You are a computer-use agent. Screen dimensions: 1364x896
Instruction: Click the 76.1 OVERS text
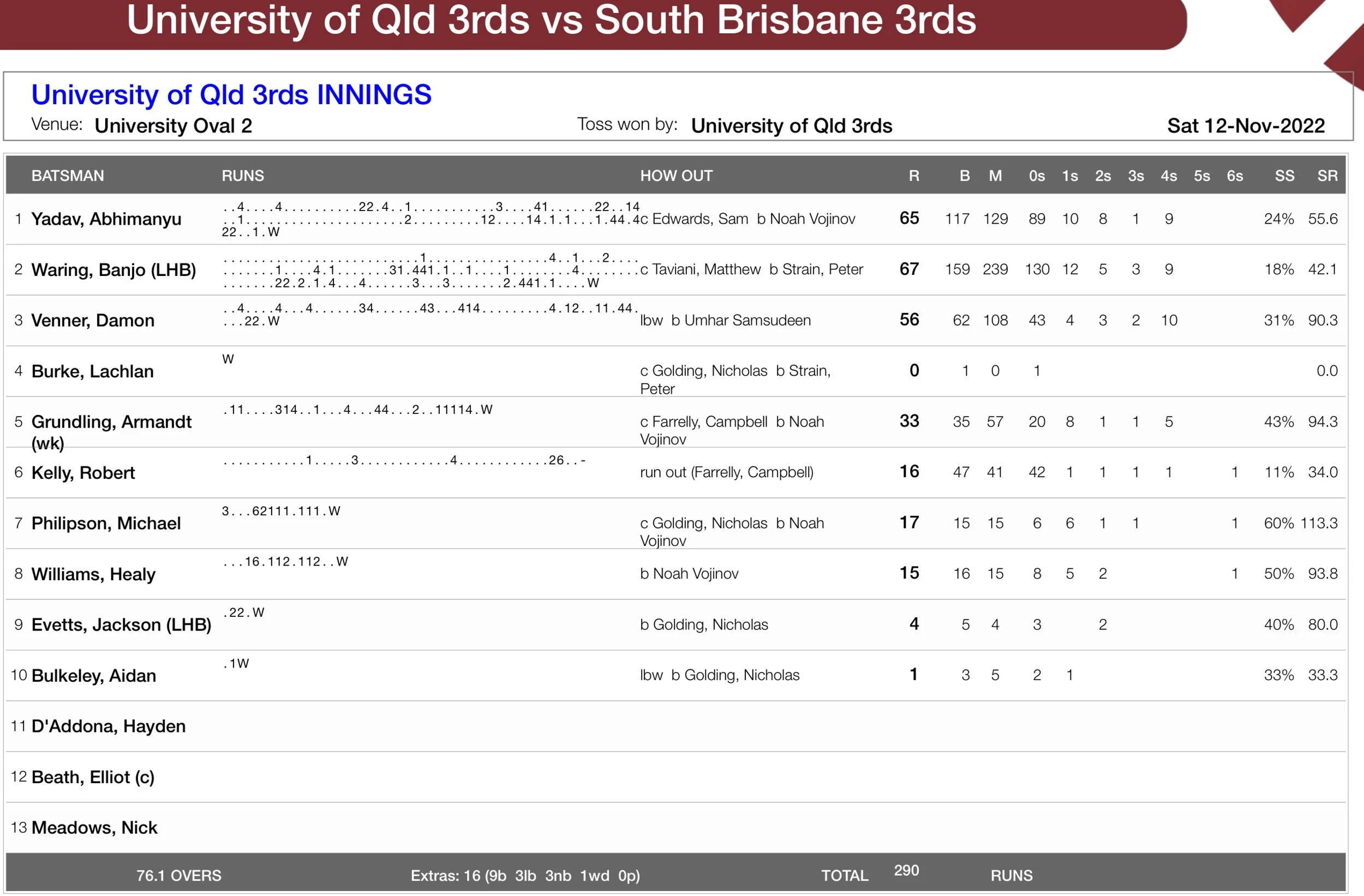178,875
